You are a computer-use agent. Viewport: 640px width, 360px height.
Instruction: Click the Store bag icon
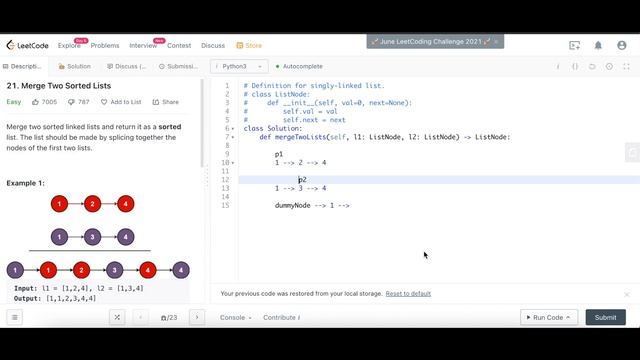pyautogui.click(x=240, y=45)
